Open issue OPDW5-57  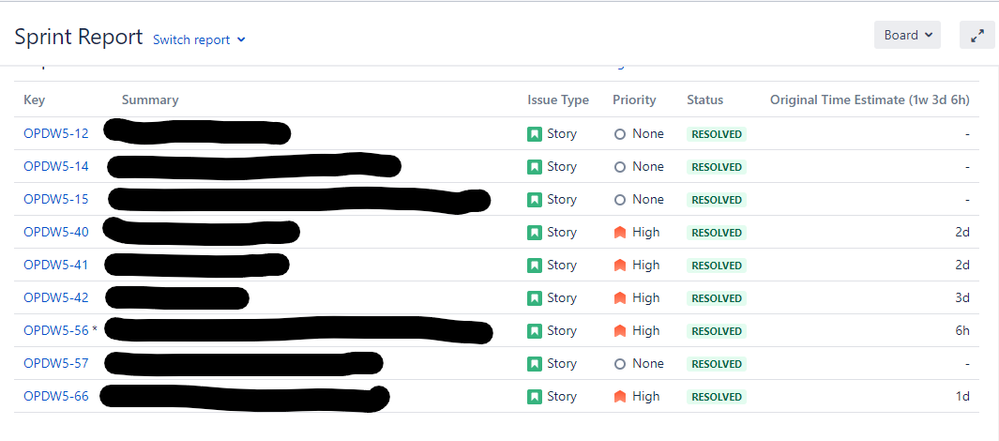(x=56, y=363)
